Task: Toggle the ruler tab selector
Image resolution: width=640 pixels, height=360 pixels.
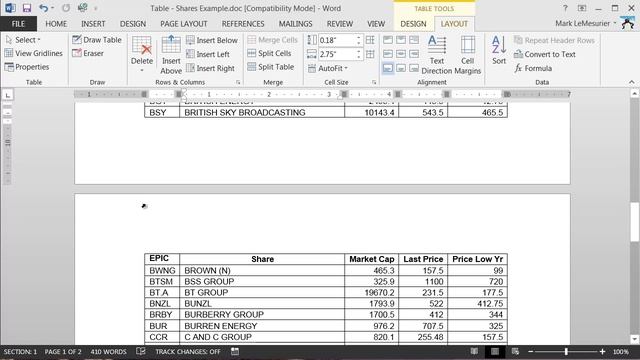Action: (8, 95)
